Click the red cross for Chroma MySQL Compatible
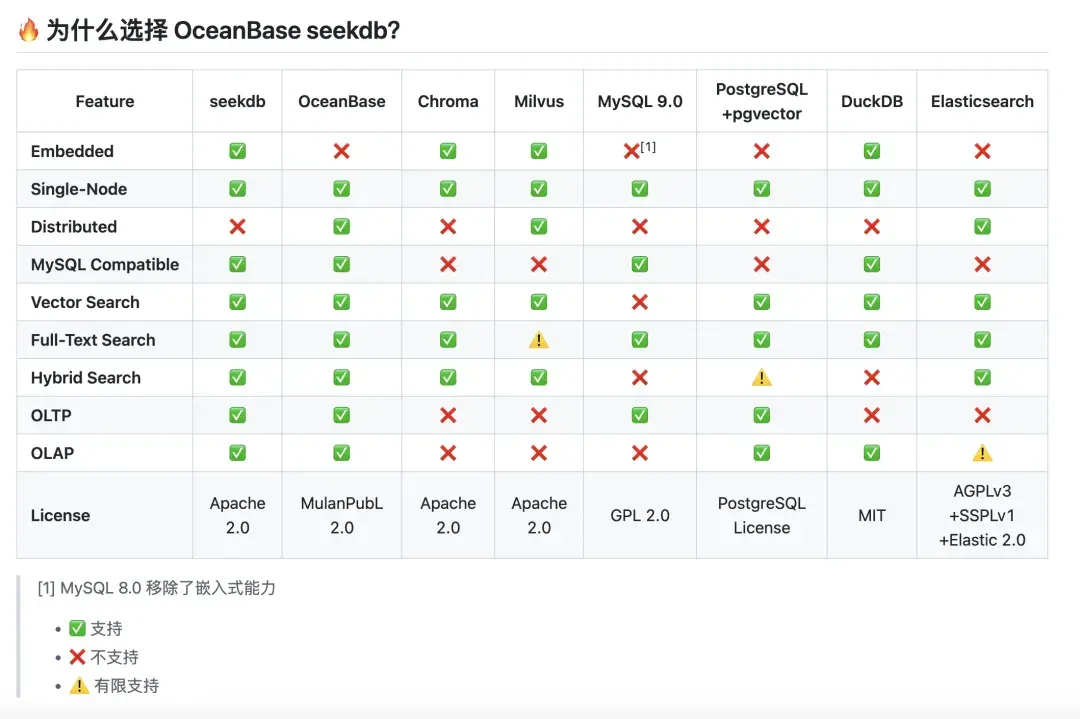Image resolution: width=1080 pixels, height=719 pixels. point(448,264)
